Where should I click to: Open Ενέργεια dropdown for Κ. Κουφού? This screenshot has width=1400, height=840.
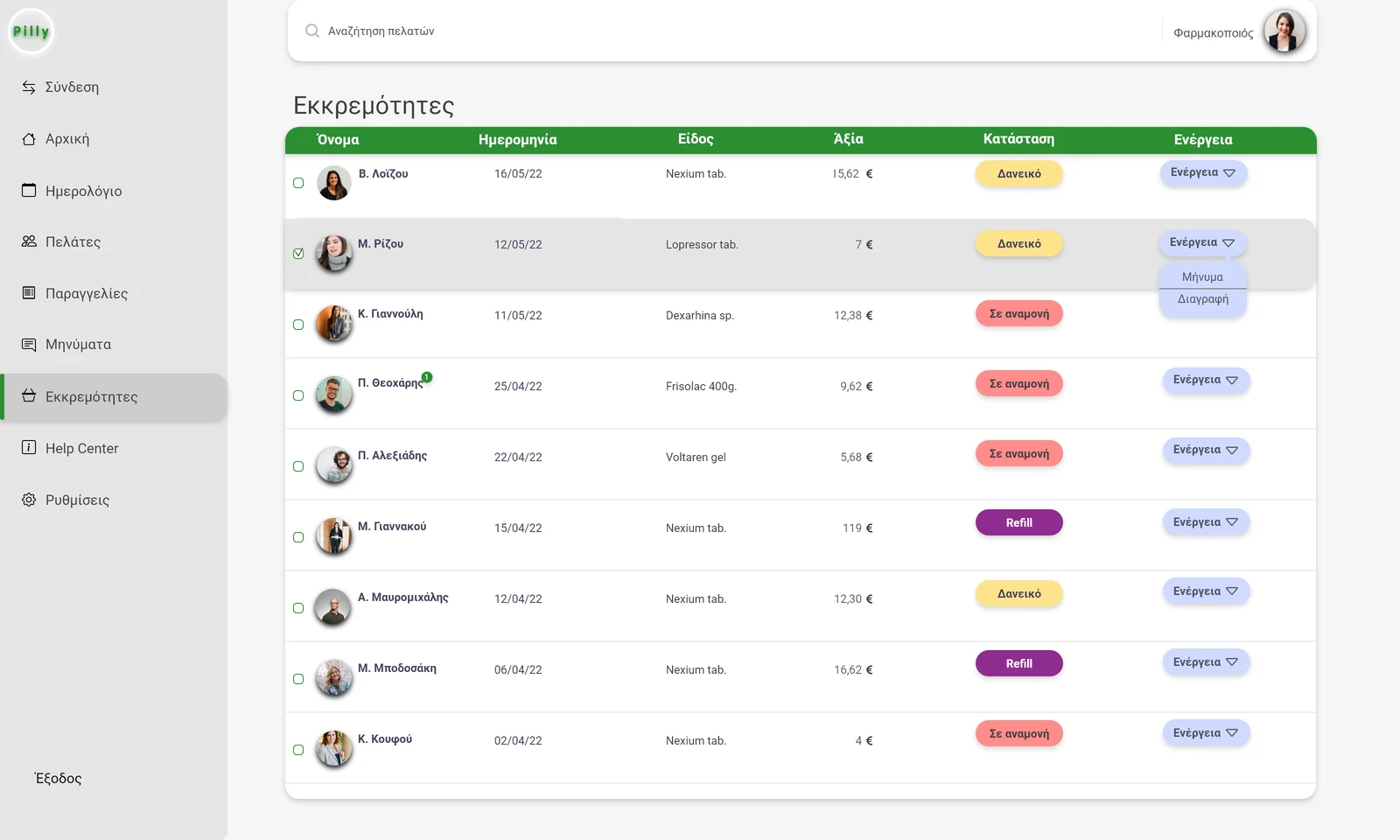tap(1206, 733)
